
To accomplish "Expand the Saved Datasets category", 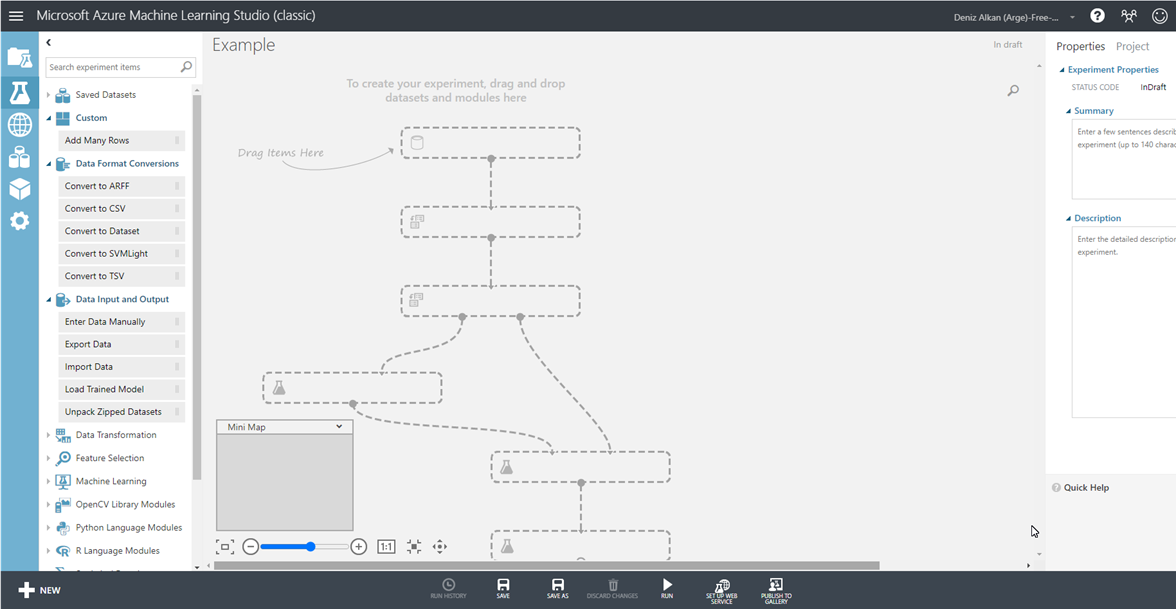I will (49, 95).
